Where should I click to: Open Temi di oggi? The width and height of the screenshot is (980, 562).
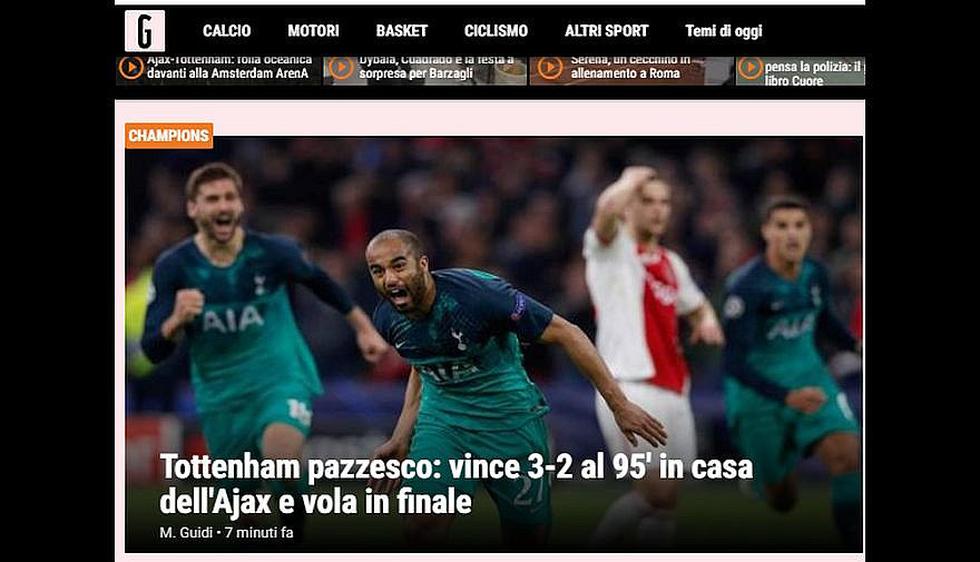(x=723, y=31)
